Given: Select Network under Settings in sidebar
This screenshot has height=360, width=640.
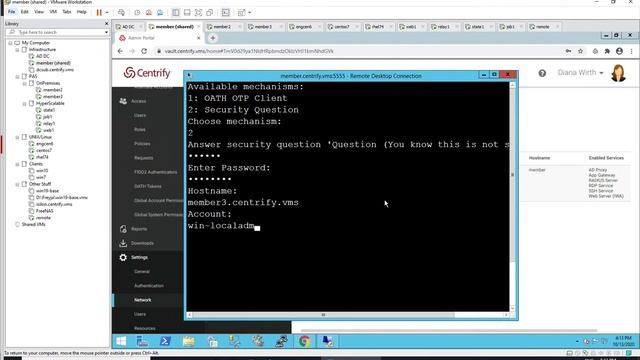Looking at the screenshot, I should click(142, 300).
